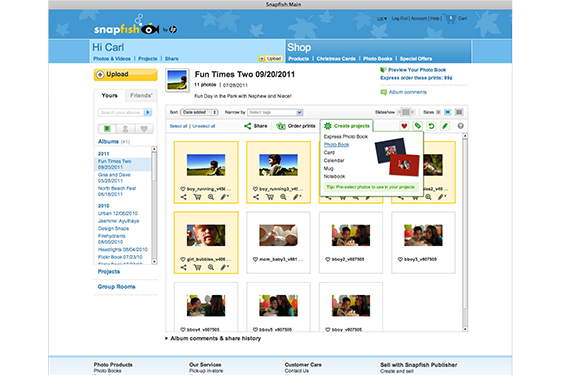The height and width of the screenshot is (375, 566).
Task: Open the gray help question mark icon
Action: (x=461, y=126)
